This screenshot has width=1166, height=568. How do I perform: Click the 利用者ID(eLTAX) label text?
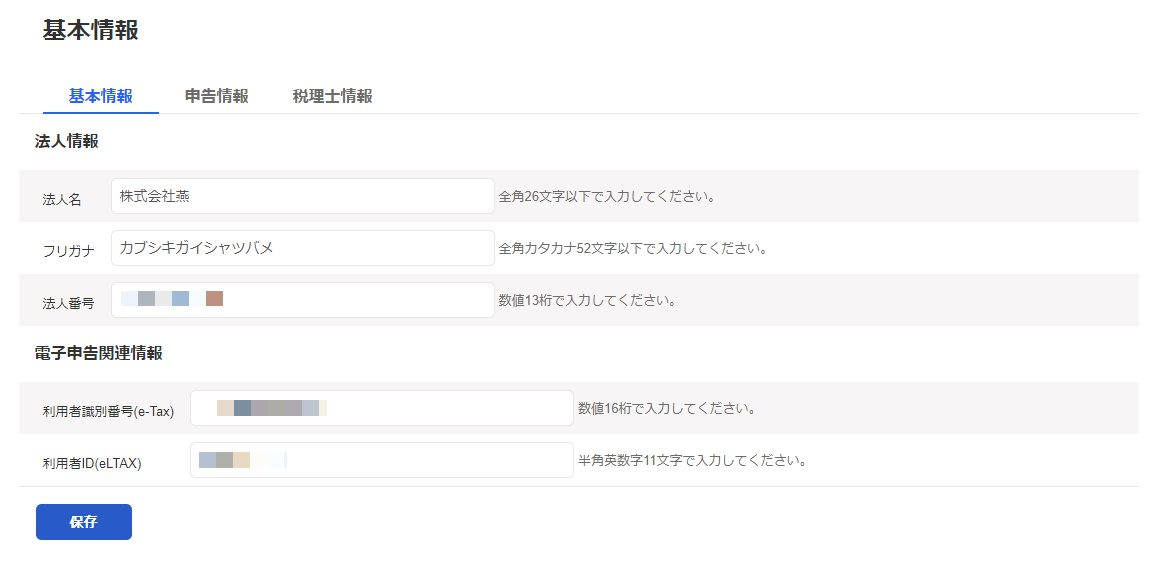[x=92, y=464]
